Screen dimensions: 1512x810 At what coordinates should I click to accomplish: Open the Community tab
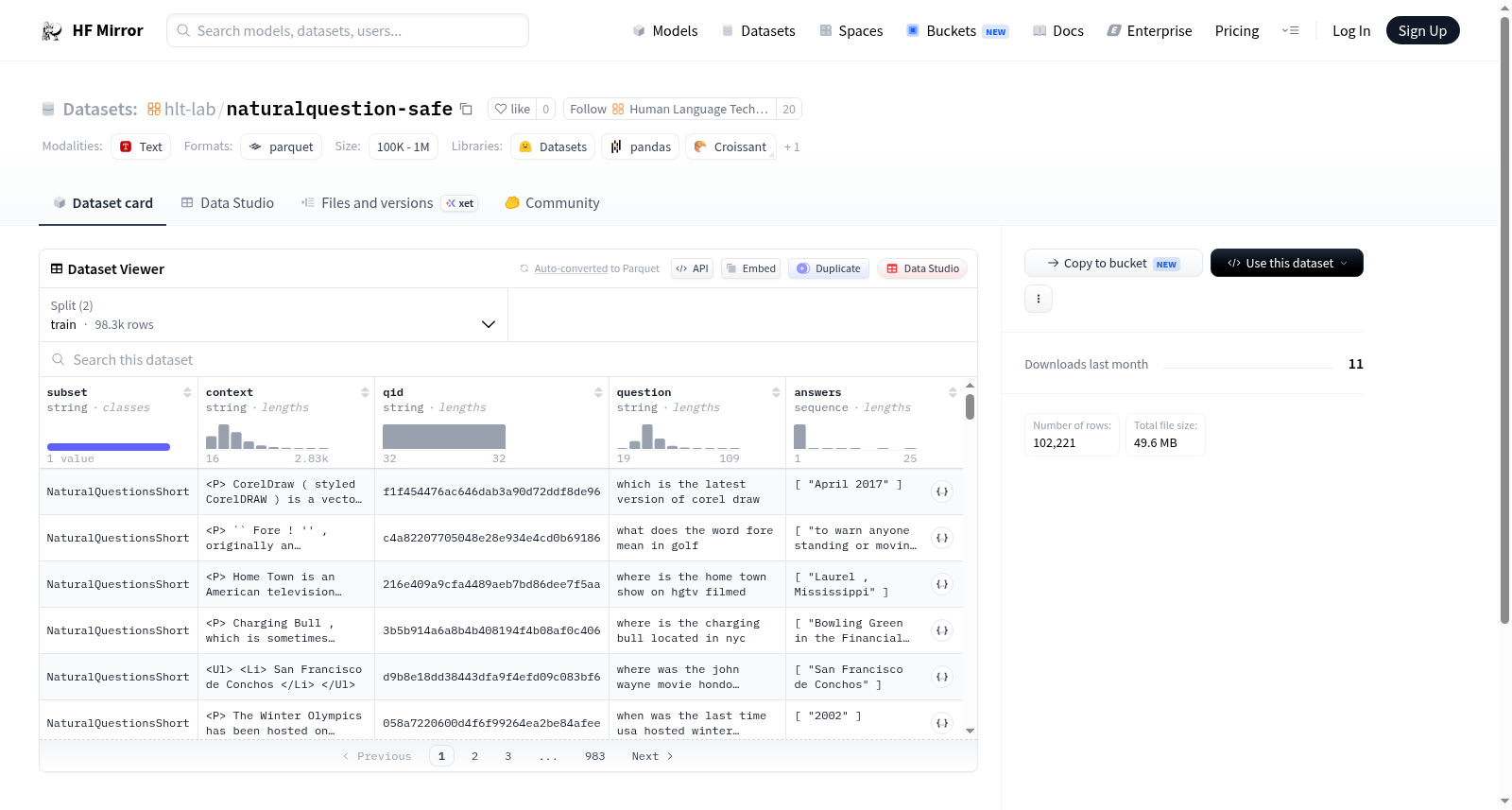coord(553,202)
